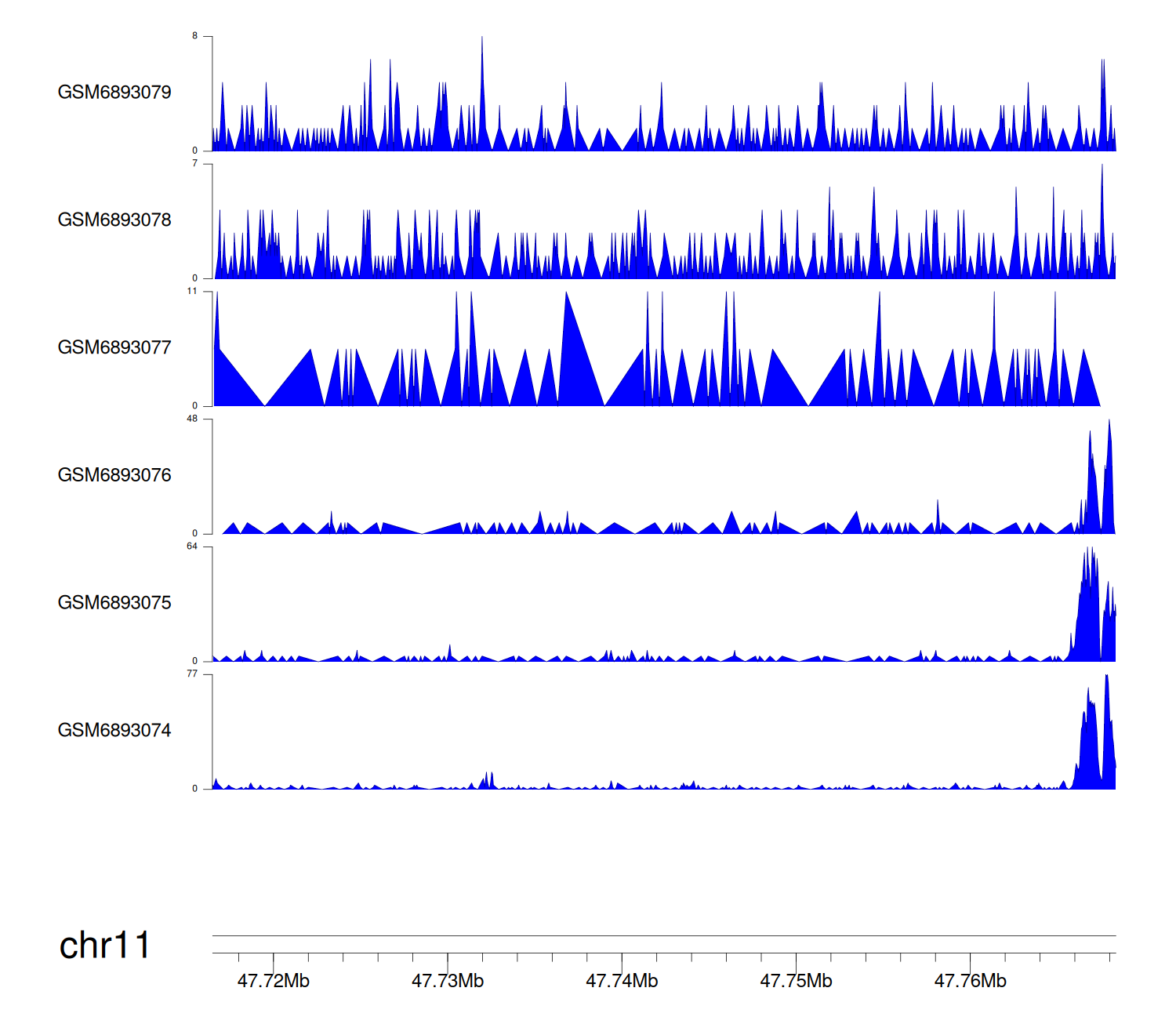Click the y-axis maximum 48 label
The width and height of the screenshot is (1176, 1035).
tap(192, 419)
